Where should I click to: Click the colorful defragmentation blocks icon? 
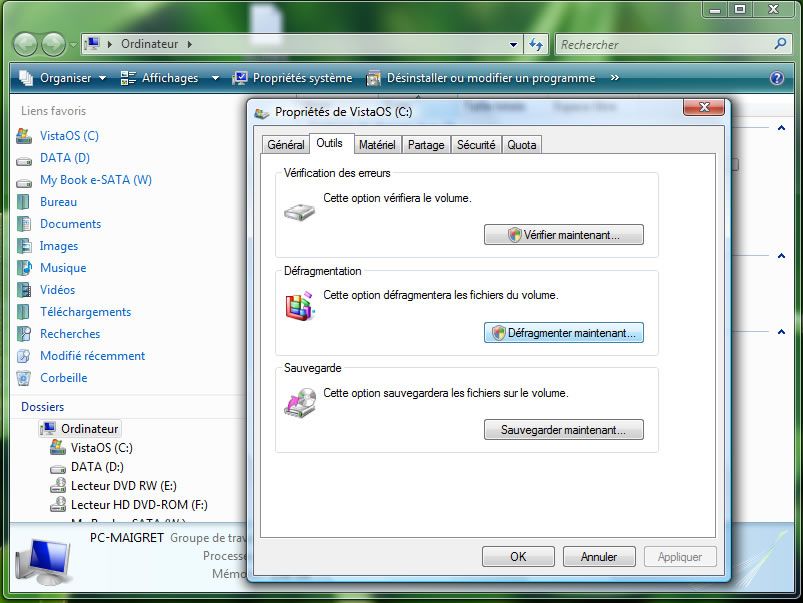tap(300, 306)
